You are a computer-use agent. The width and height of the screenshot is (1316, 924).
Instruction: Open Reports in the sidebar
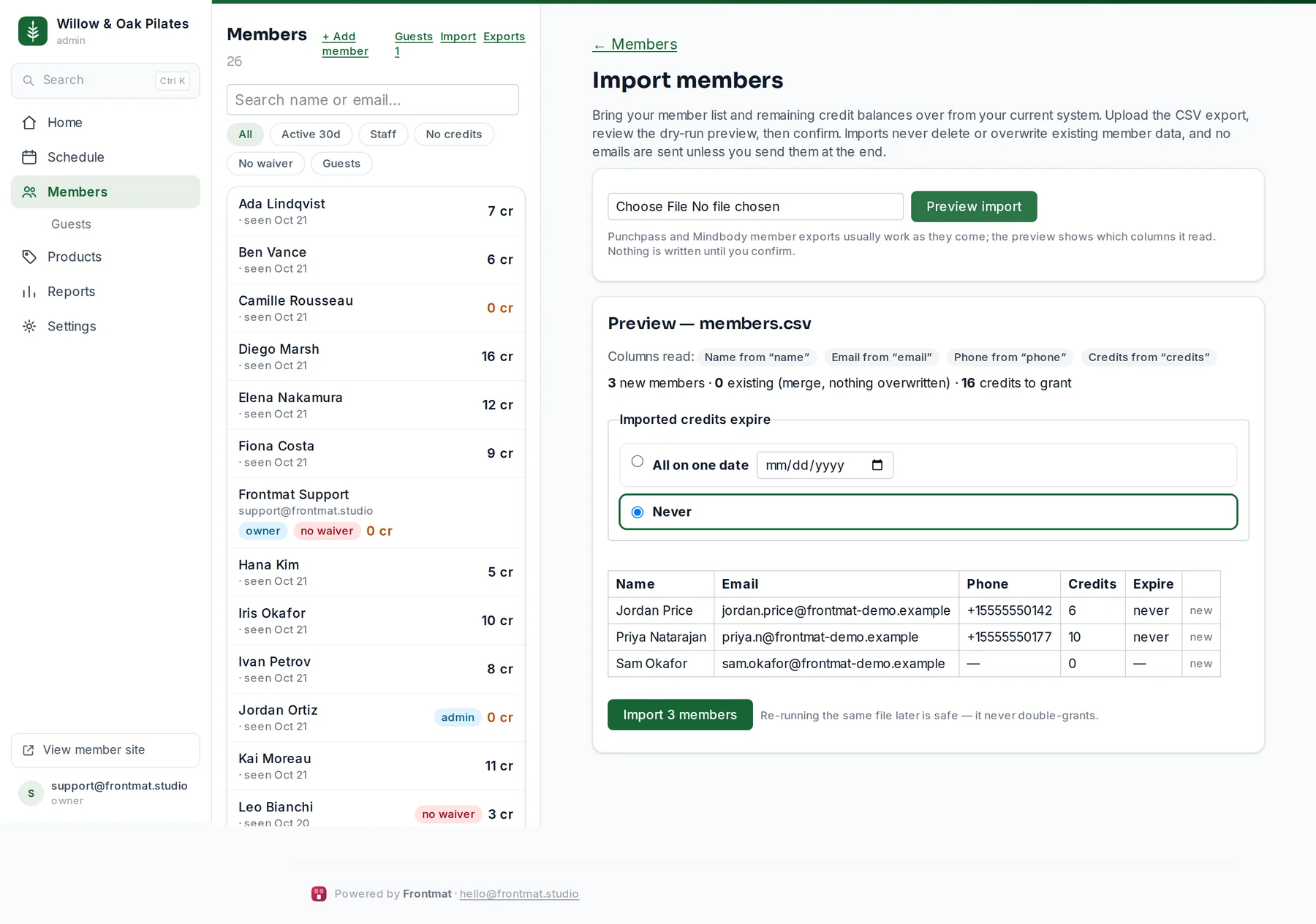click(x=105, y=292)
